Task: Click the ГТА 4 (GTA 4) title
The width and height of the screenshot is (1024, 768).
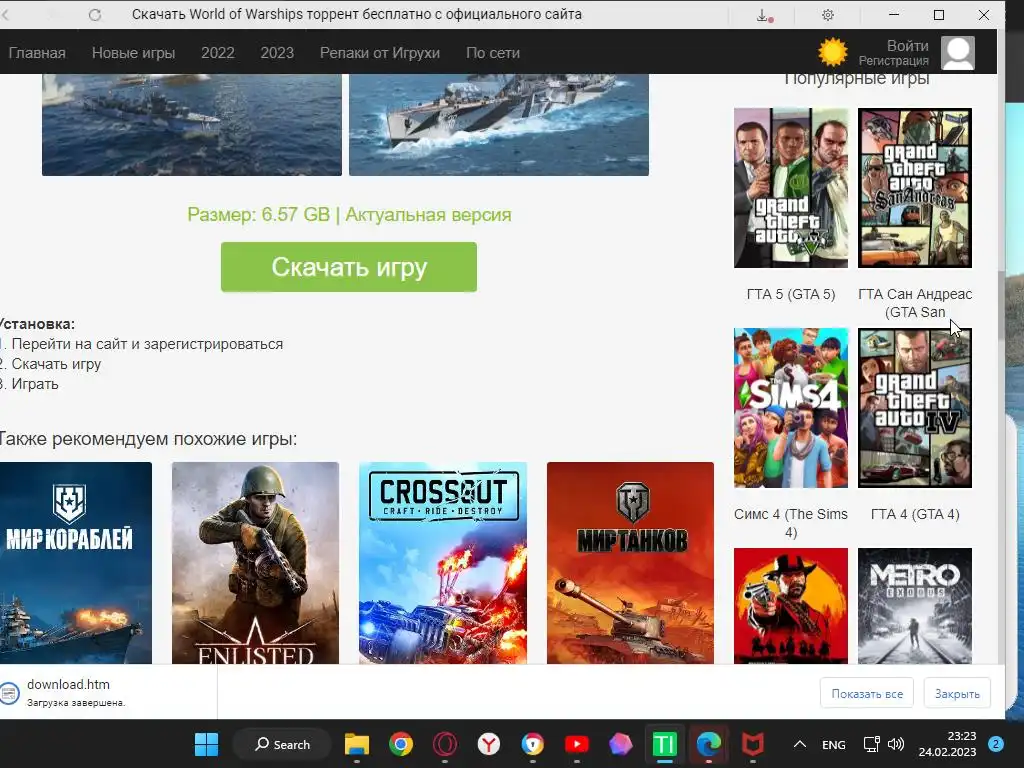Action: coord(915,515)
